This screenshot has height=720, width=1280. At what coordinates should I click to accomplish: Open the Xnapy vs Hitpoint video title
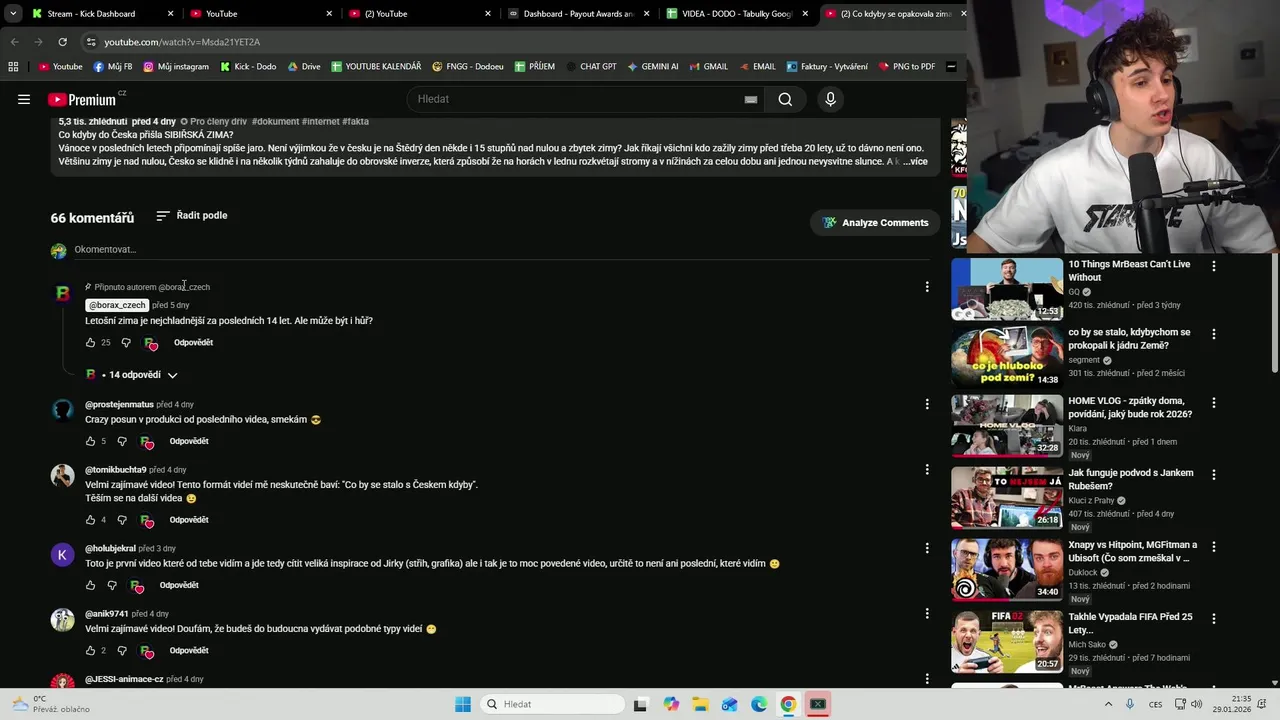tap(1132, 552)
